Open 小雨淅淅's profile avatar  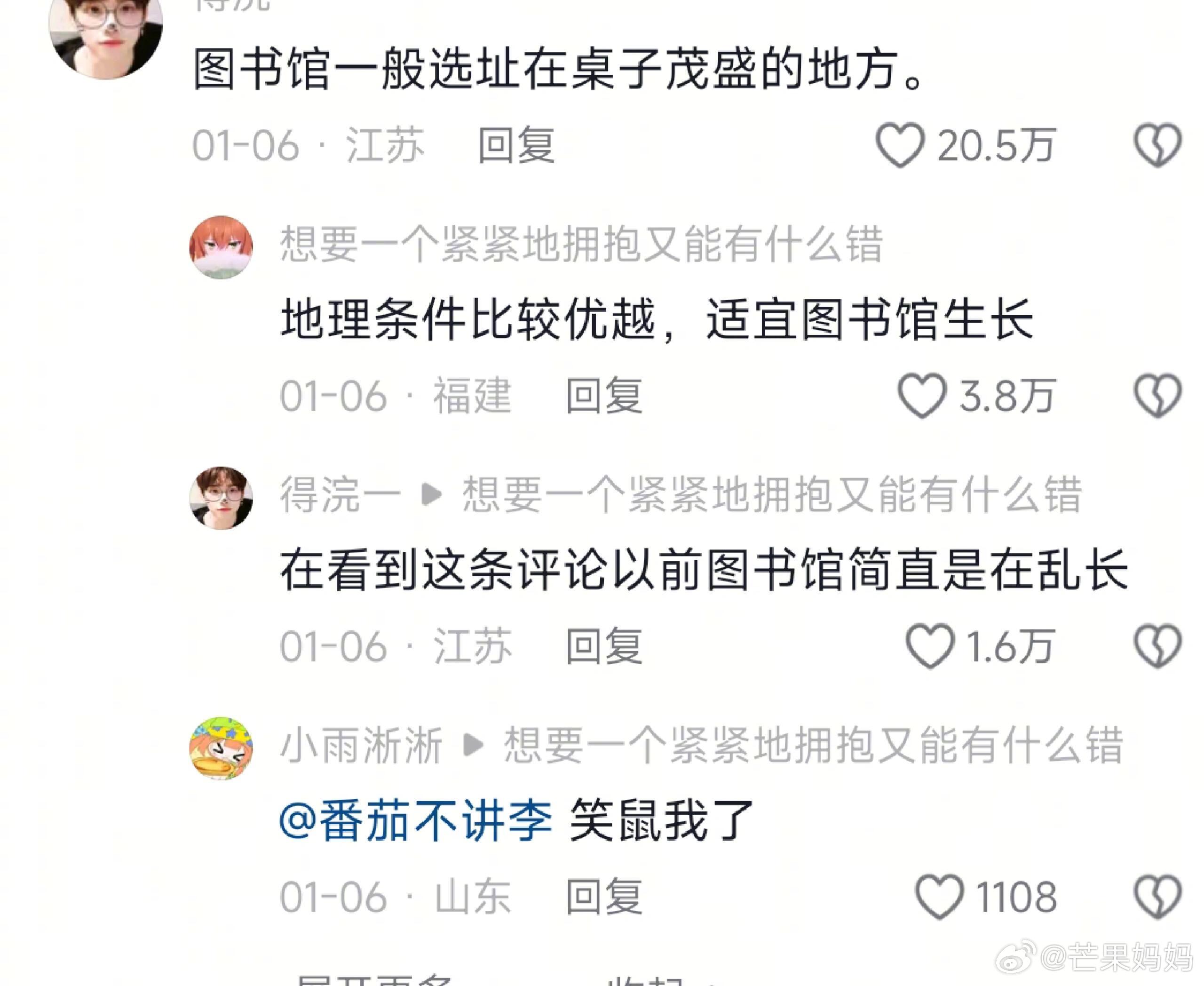pyautogui.click(x=221, y=748)
